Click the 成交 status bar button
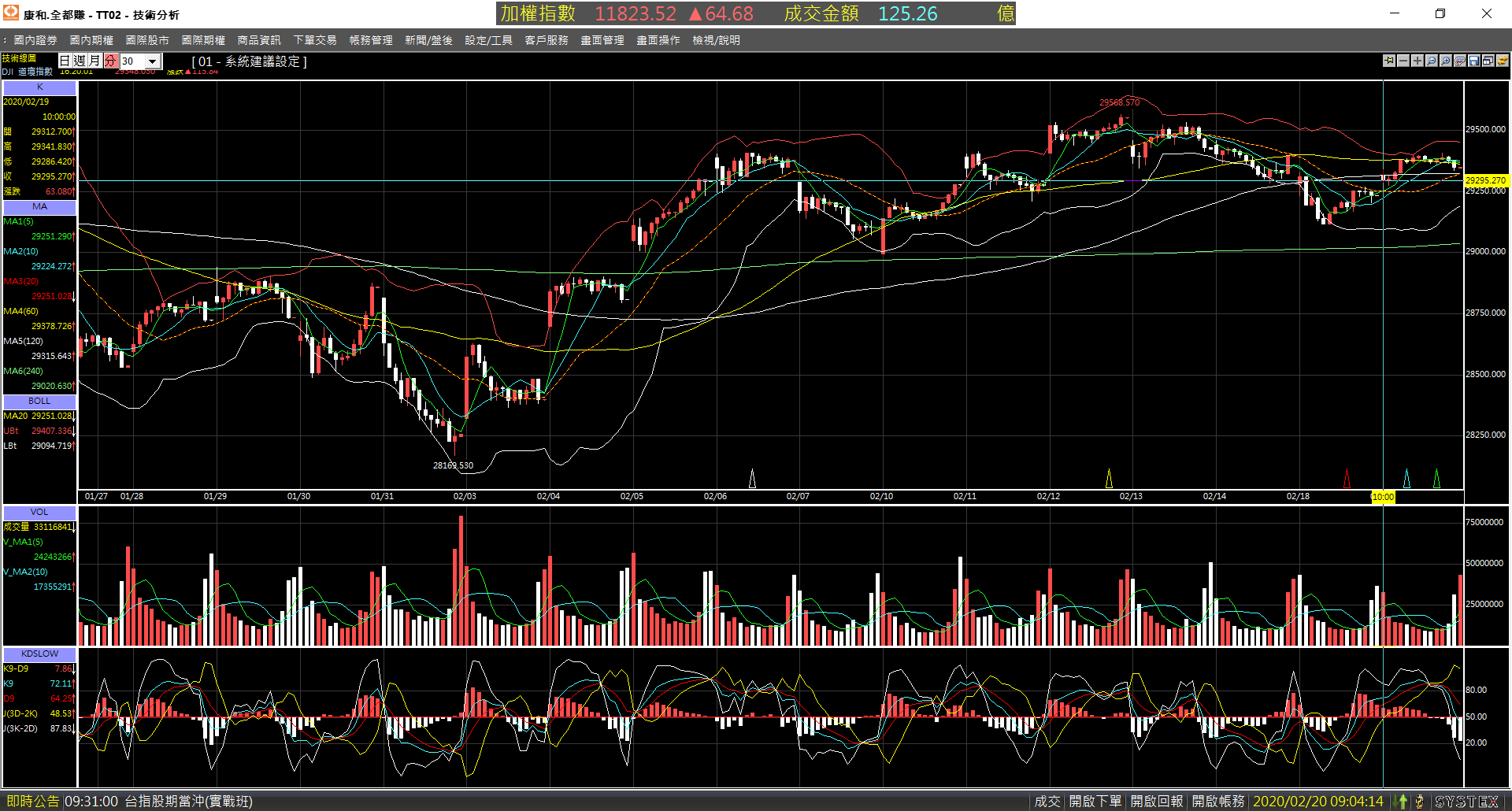The image size is (1512, 811). (x=1047, y=802)
